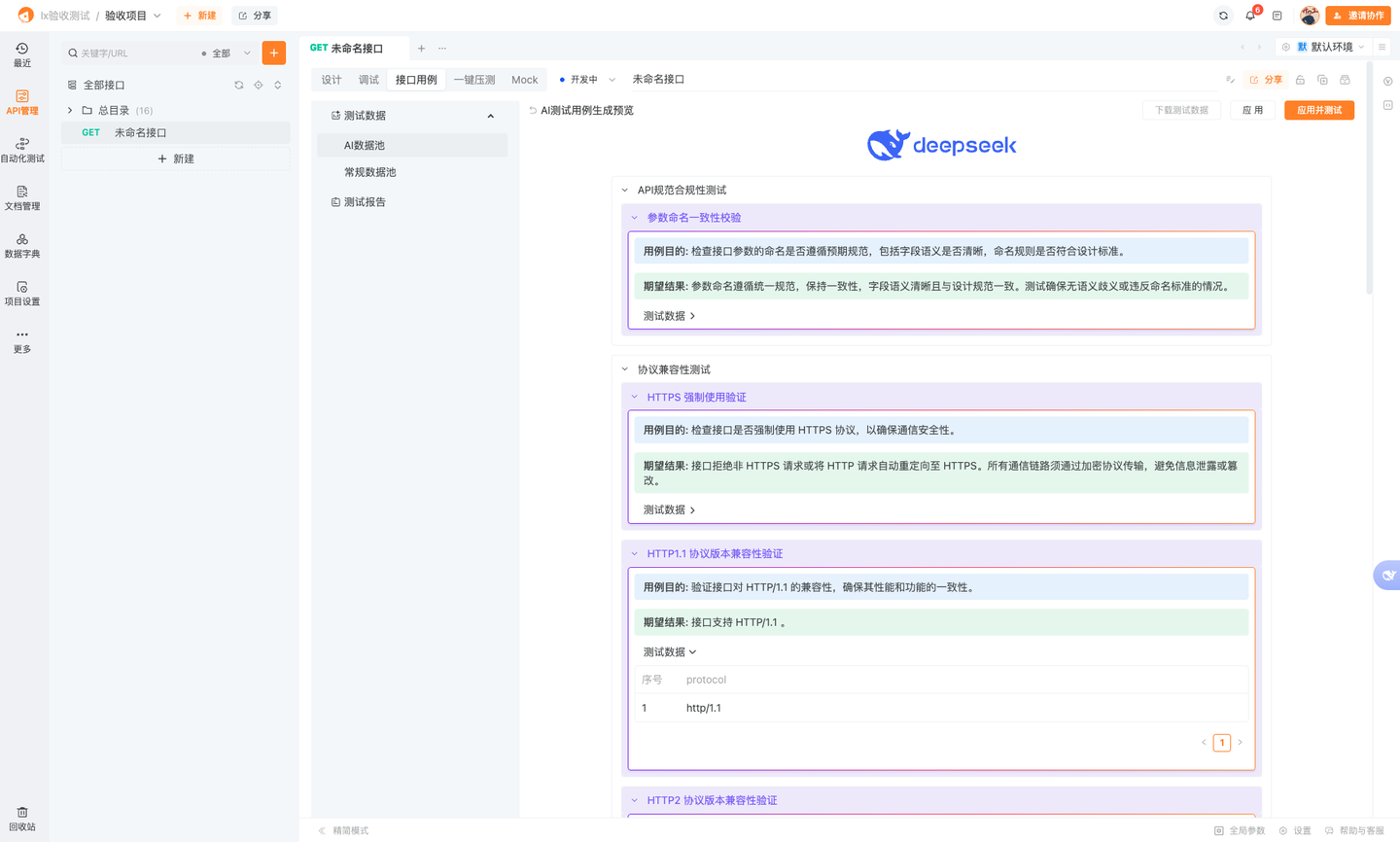
Task: Open 文档管理 in the left sidebar
Action: tap(21, 197)
